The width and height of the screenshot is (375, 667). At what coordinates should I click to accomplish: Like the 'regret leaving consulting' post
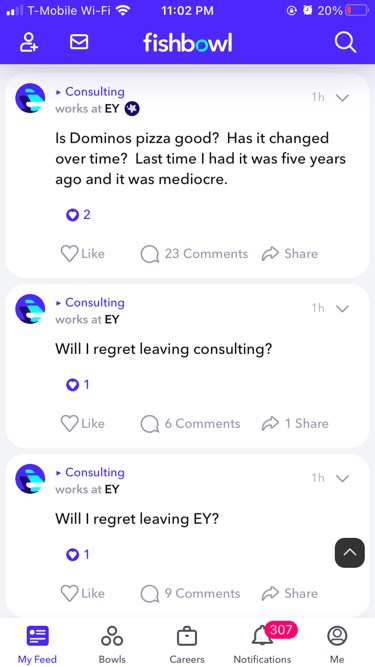[82, 423]
